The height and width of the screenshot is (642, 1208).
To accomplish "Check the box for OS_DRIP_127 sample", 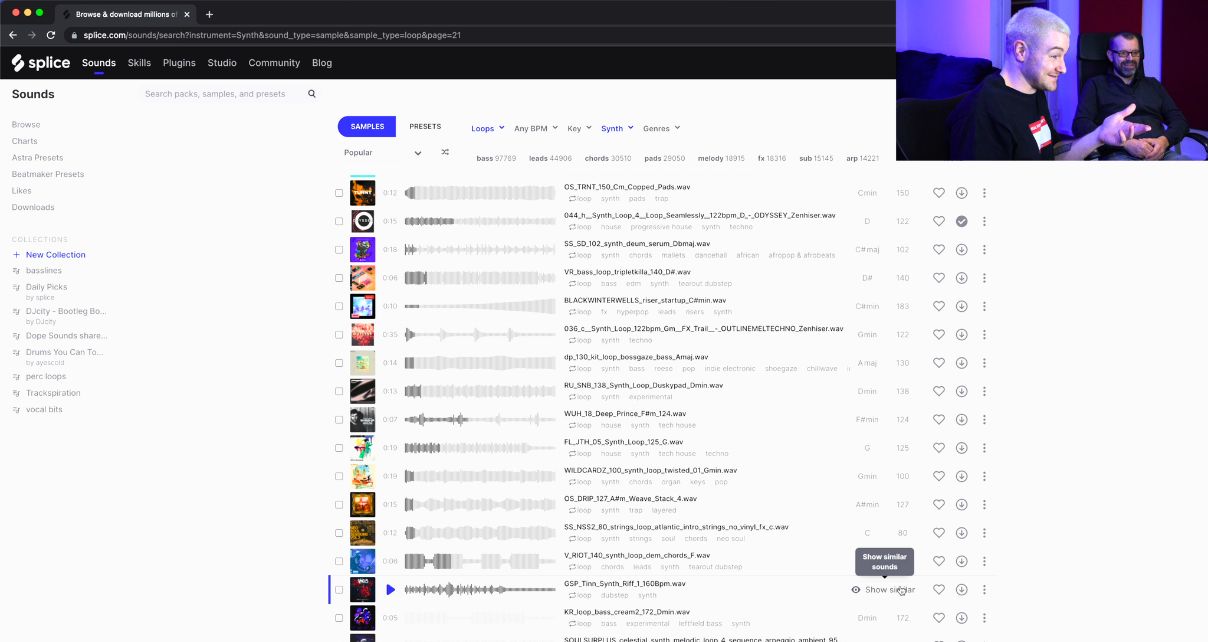I will (339, 505).
